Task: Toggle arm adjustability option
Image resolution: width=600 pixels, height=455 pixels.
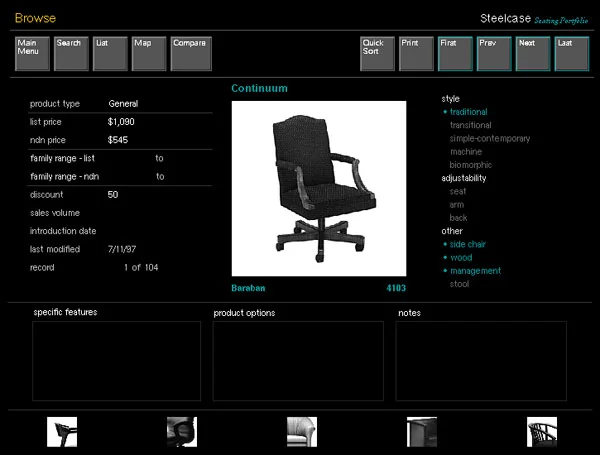Action: 457,205
